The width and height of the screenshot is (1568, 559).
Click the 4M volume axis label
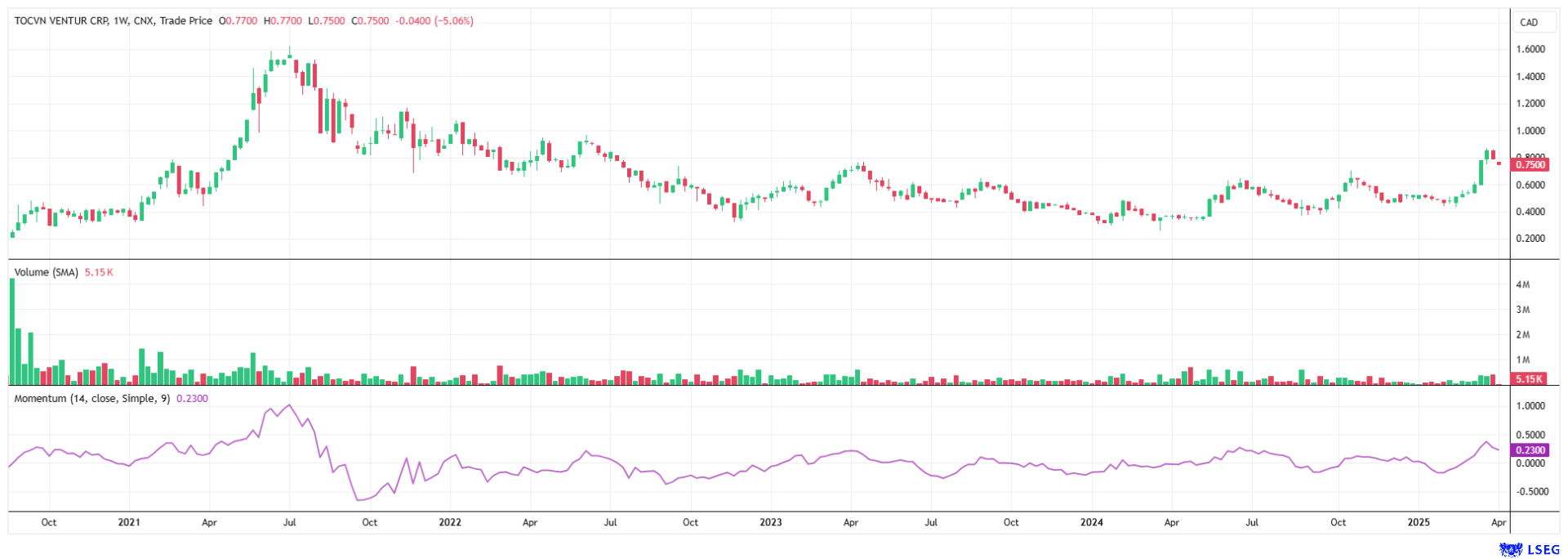pos(1522,284)
